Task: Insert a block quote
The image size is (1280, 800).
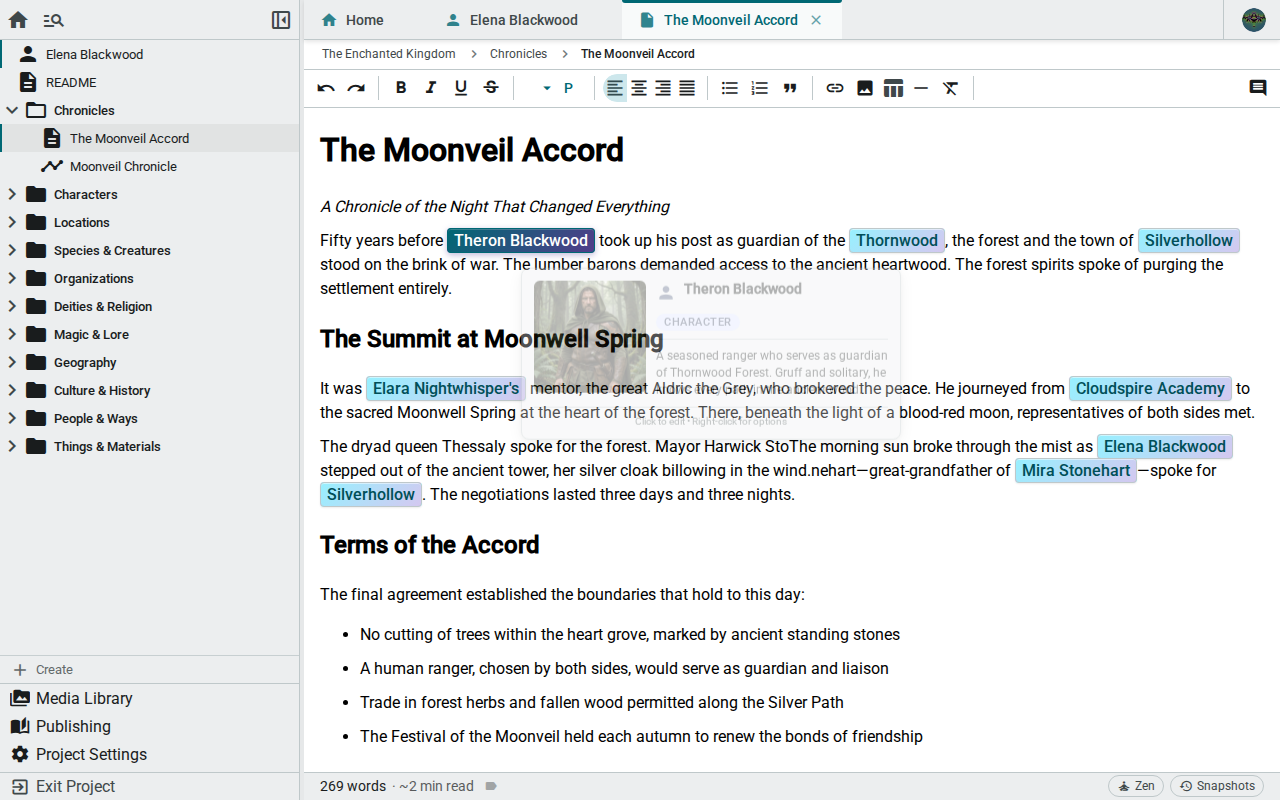Action: coord(790,88)
